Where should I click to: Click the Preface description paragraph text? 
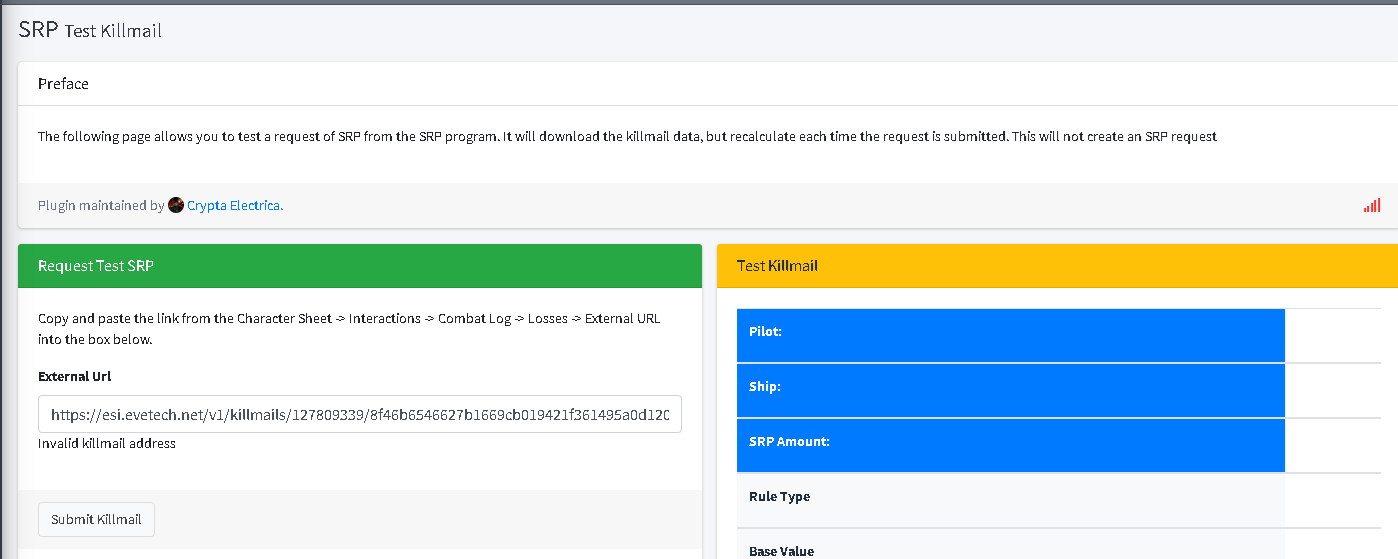click(x=627, y=137)
